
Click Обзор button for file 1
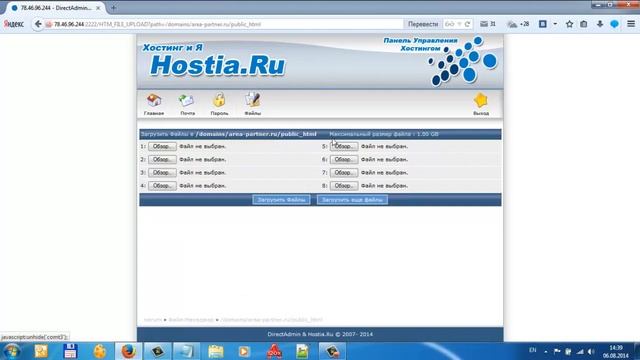(x=162, y=146)
